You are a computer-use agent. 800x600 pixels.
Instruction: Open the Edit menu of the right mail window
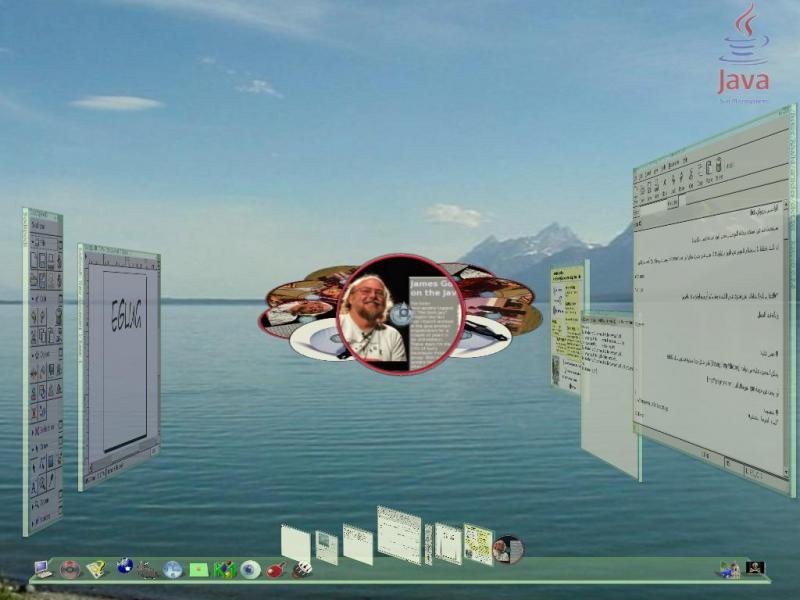pos(652,171)
